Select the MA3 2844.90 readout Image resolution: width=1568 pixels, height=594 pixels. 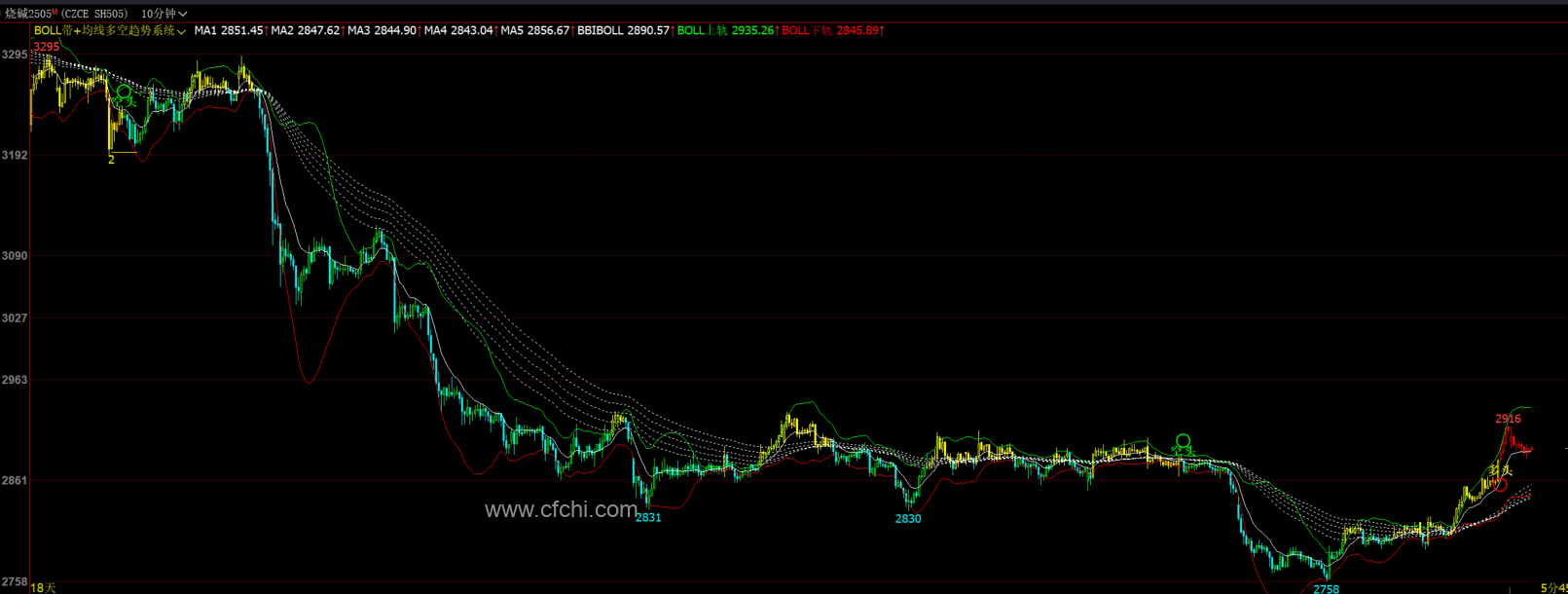pos(382,31)
